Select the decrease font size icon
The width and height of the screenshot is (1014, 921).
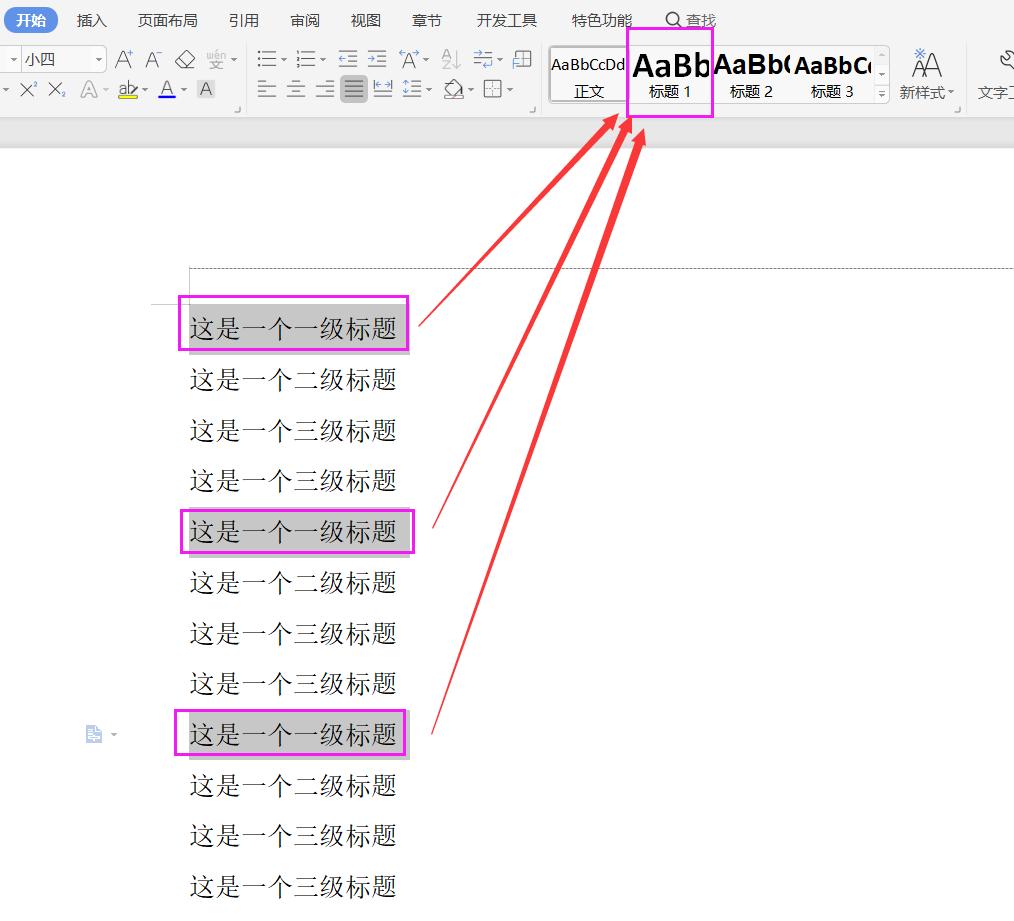click(152, 58)
